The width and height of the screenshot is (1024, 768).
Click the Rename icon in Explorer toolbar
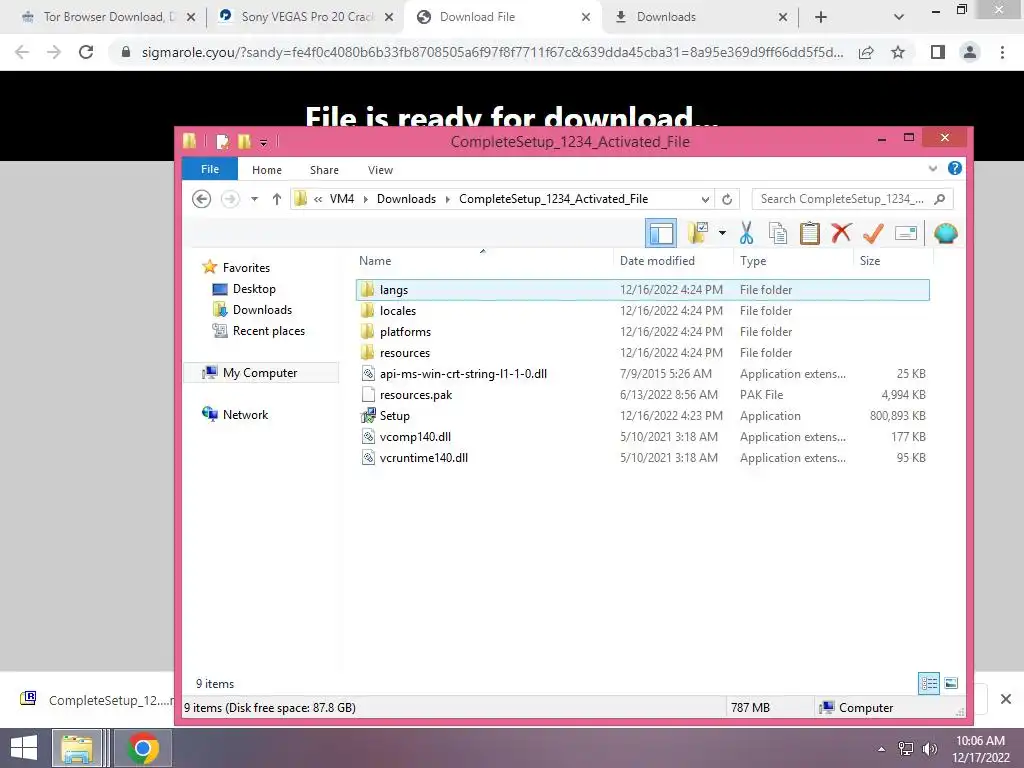[905, 233]
